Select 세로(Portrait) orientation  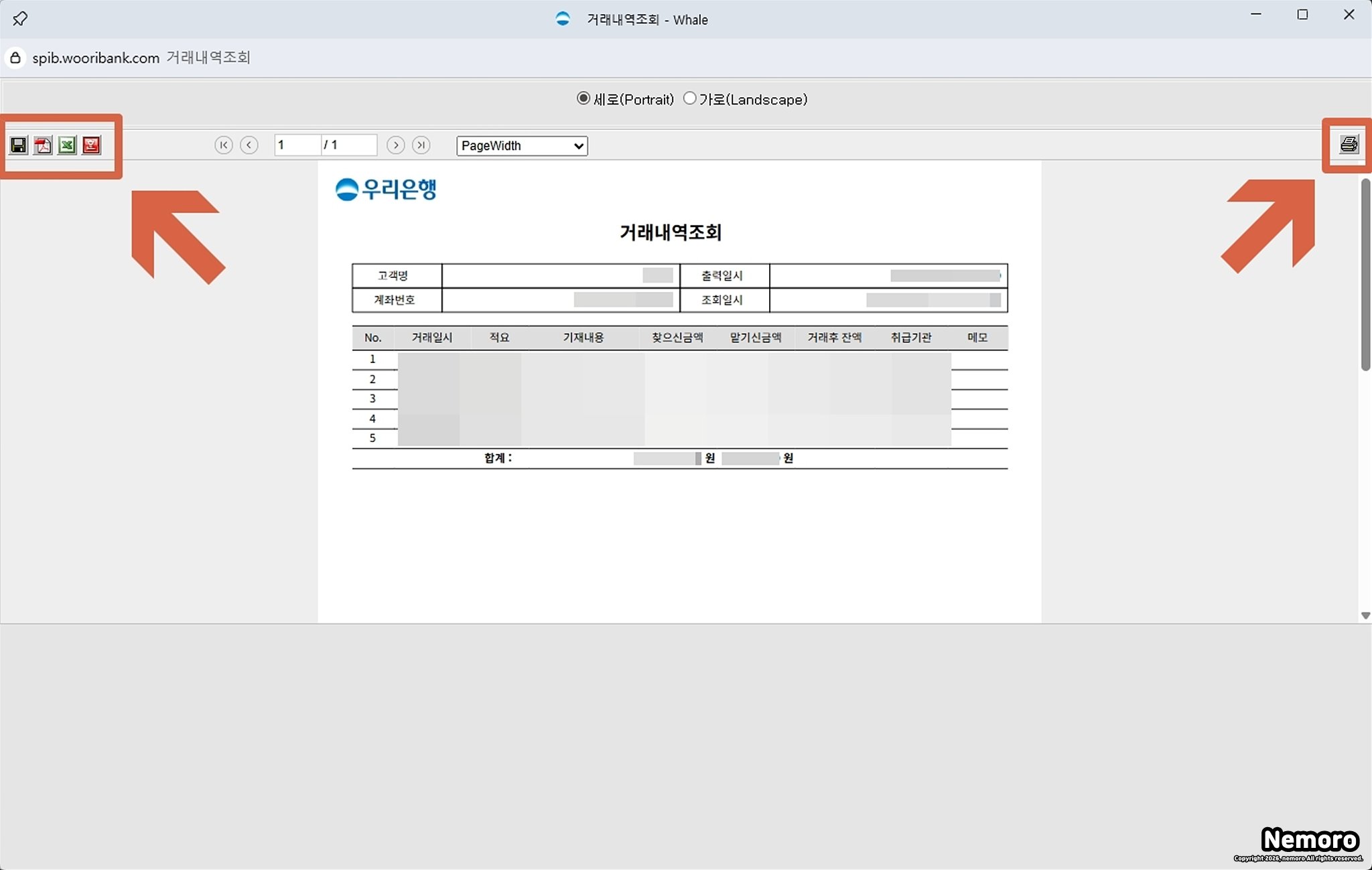coord(584,98)
